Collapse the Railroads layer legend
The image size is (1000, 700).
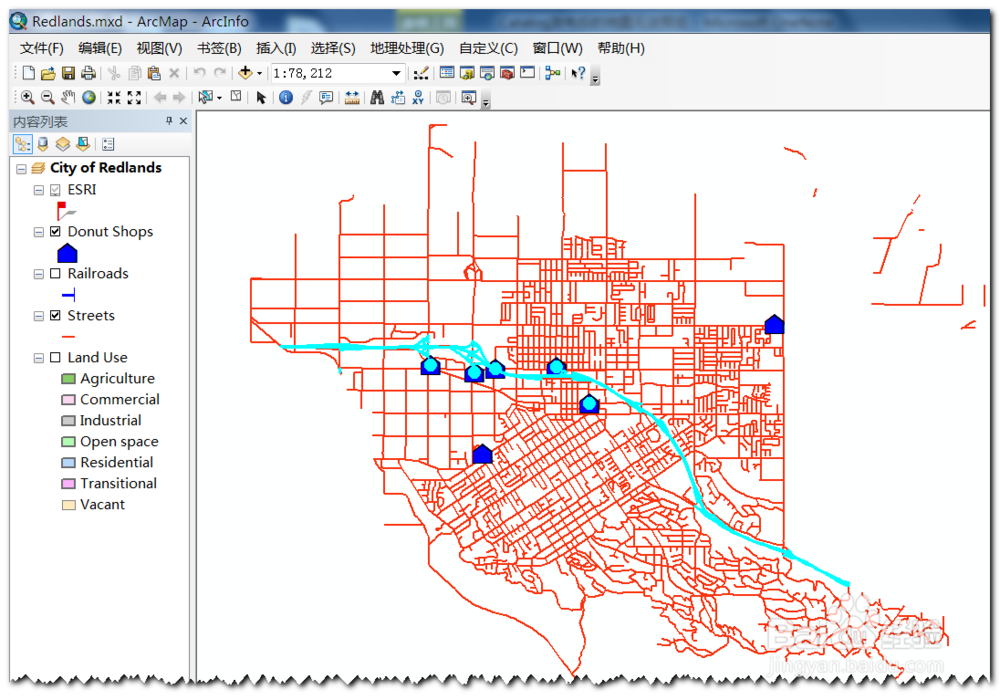pyautogui.click(x=39, y=274)
